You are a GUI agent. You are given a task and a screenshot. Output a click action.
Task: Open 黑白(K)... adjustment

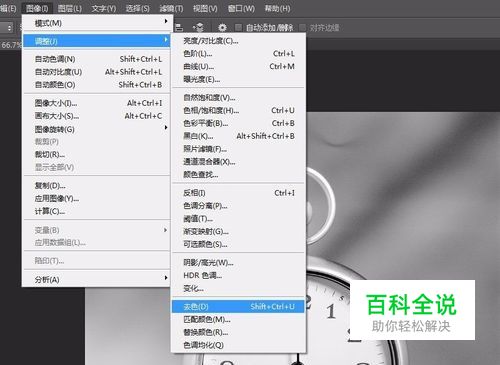coord(238,136)
